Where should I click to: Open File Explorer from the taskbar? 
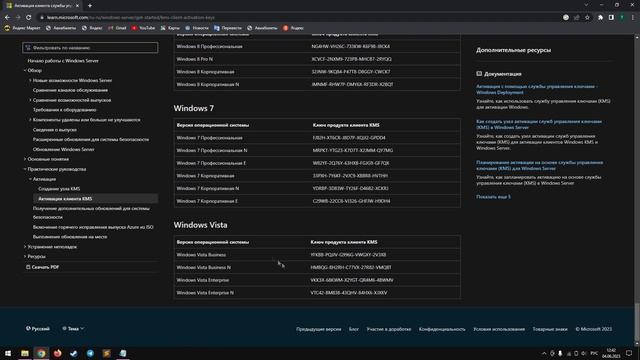tap(25, 353)
